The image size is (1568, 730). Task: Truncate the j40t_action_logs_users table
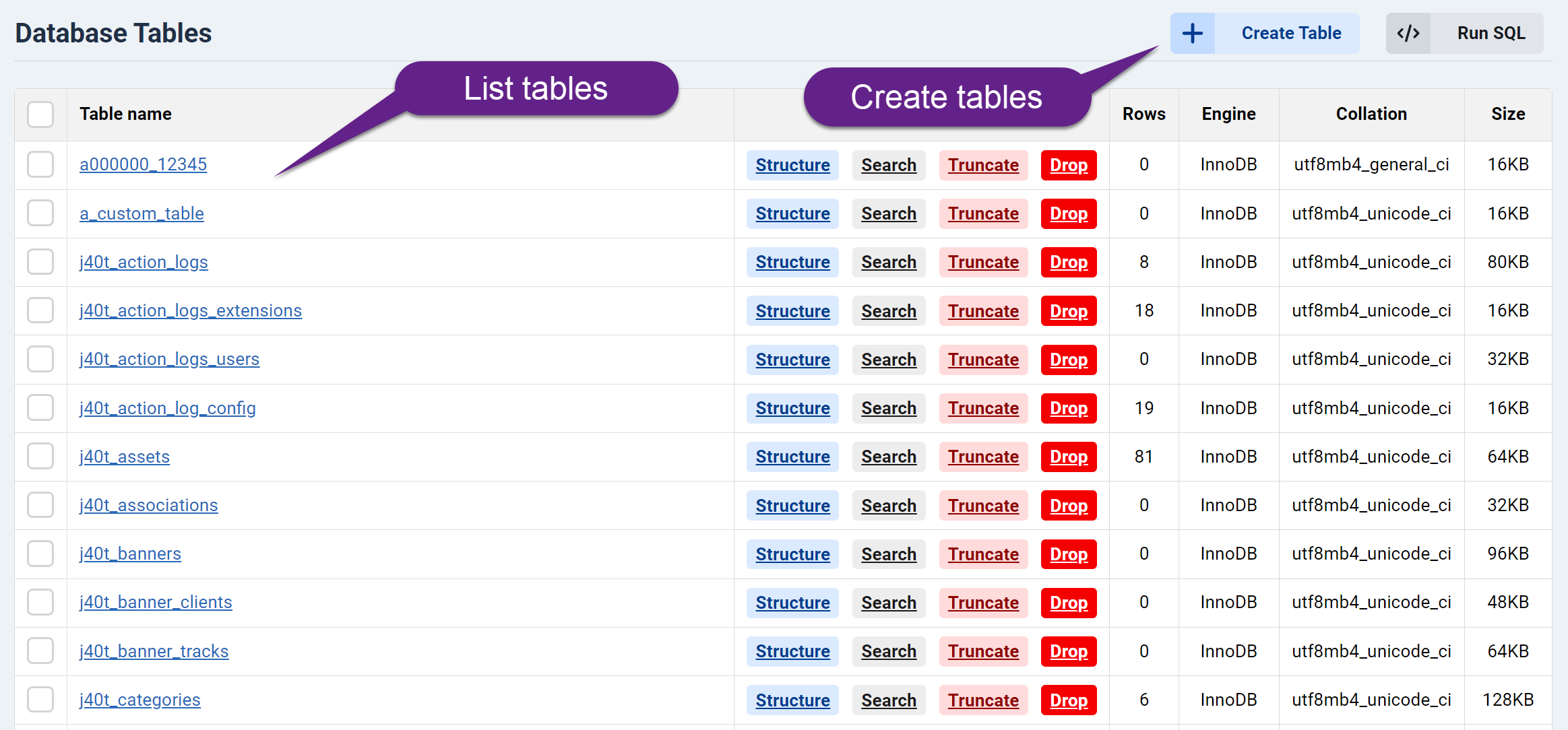click(x=983, y=360)
